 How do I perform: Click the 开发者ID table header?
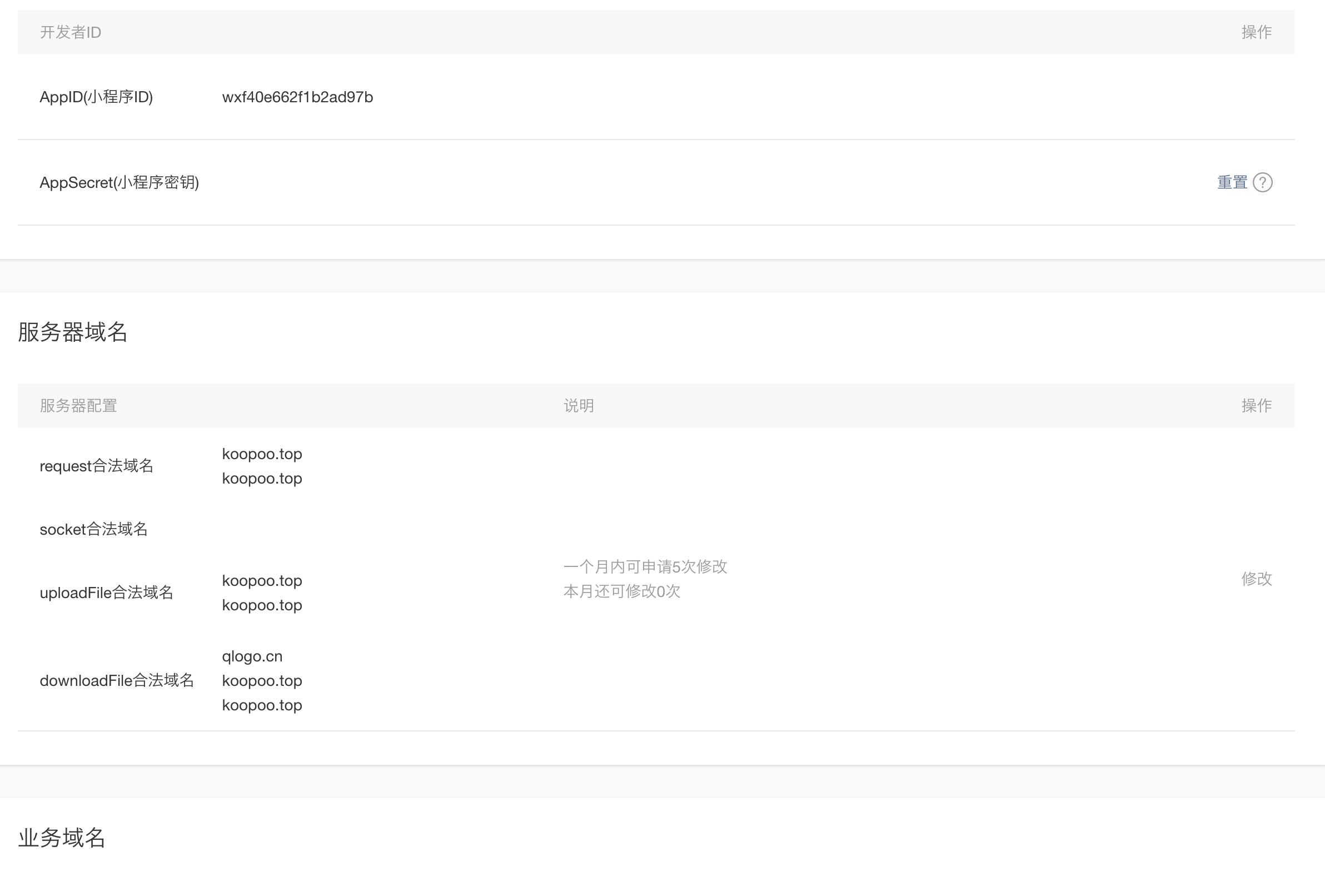70,32
